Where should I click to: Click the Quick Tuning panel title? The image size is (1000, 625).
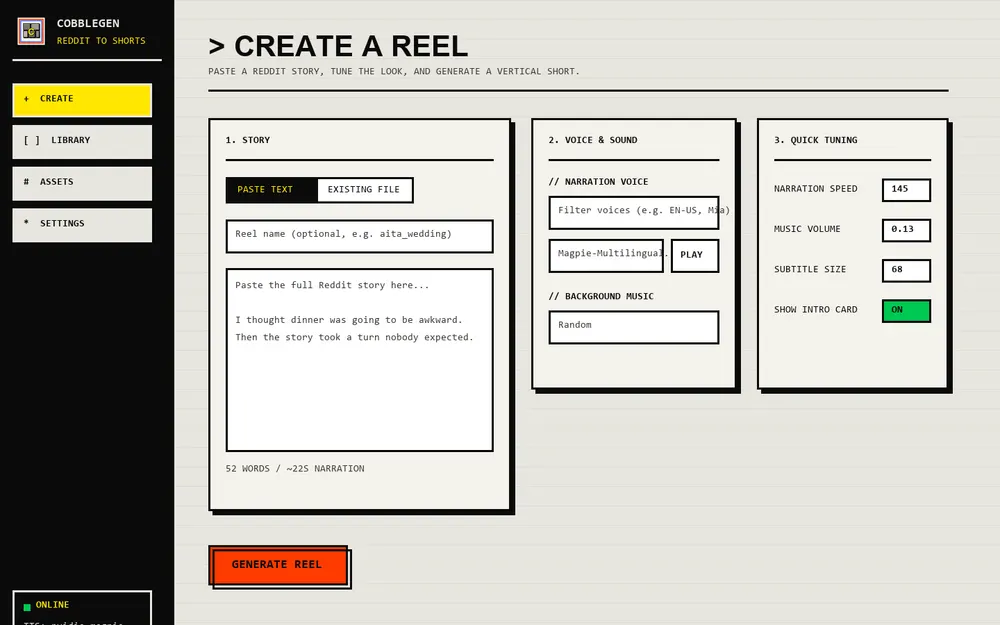click(815, 140)
